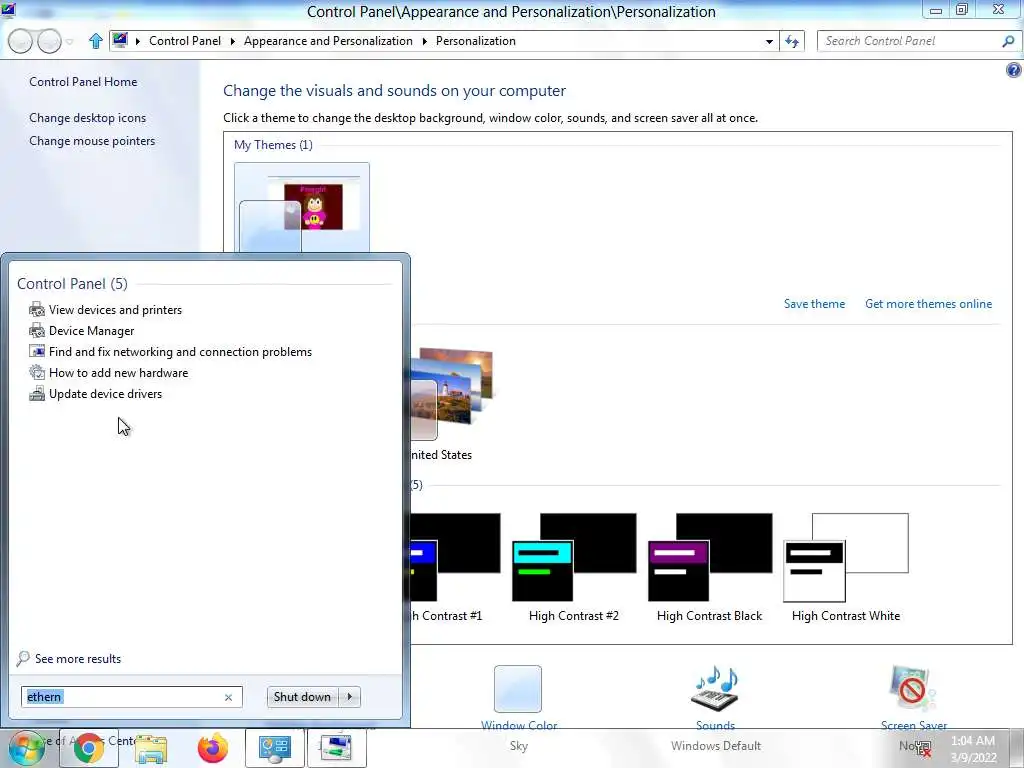Expand the Shut down options arrow
1024x768 pixels.
point(350,697)
